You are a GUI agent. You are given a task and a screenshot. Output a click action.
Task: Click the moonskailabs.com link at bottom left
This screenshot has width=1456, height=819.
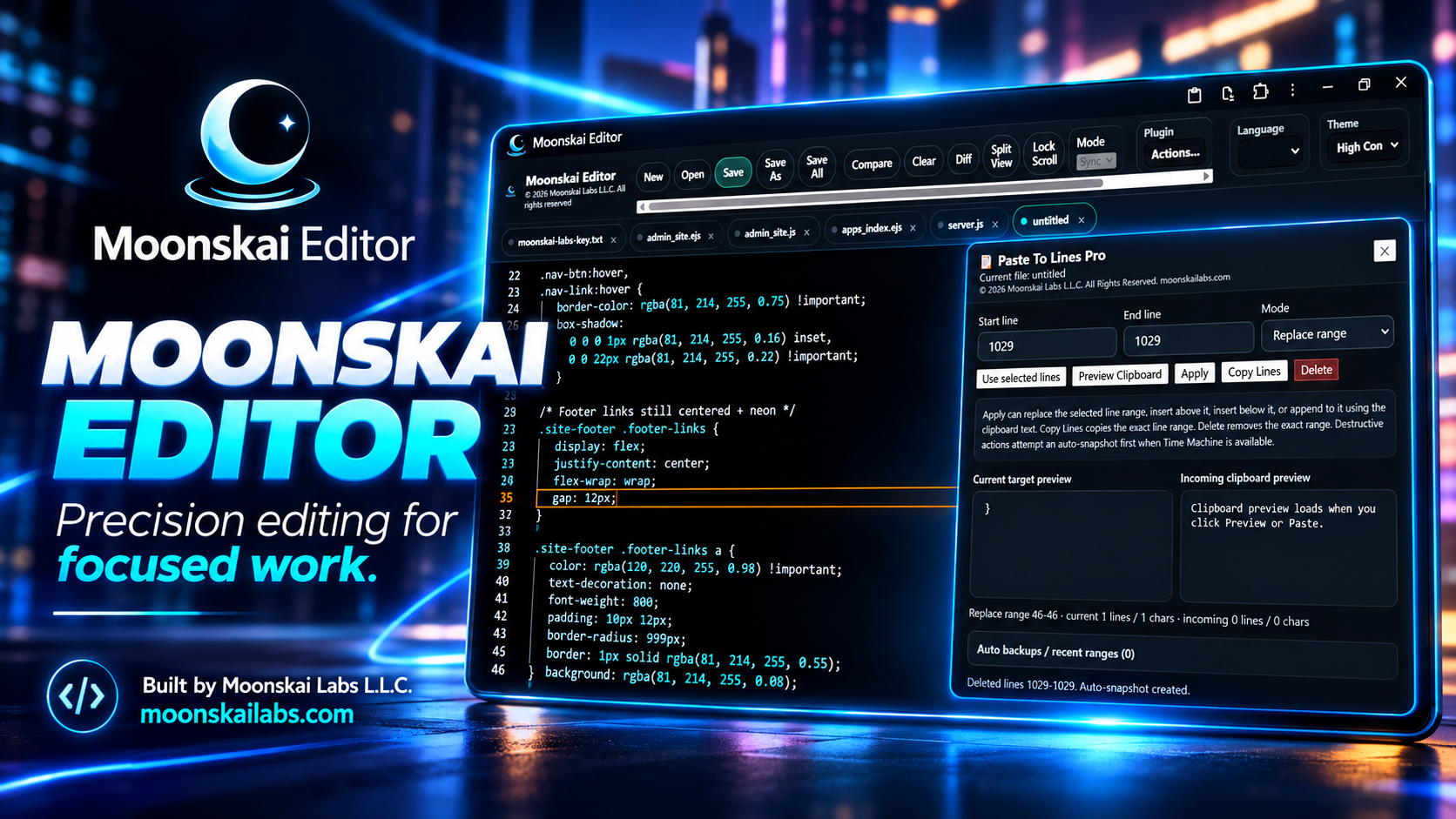click(247, 715)
